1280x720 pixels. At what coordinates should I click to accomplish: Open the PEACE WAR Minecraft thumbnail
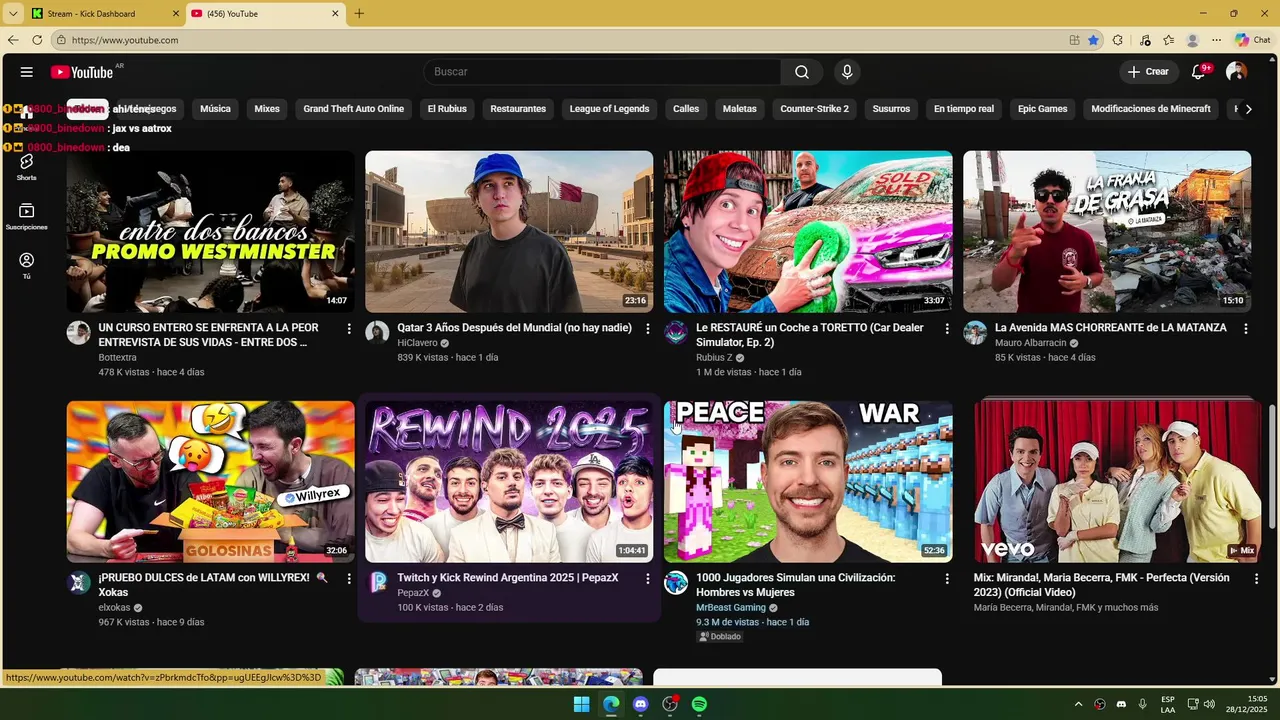[808, 481]
